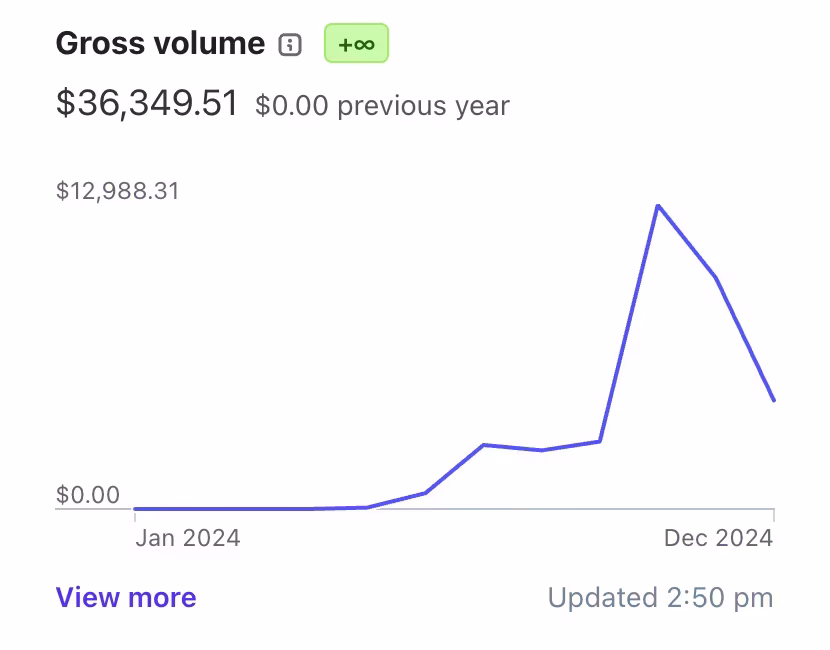Click the slight dip between bump and steep rise
The height and width of the screenshot is (650, 830).
(541, 450)
